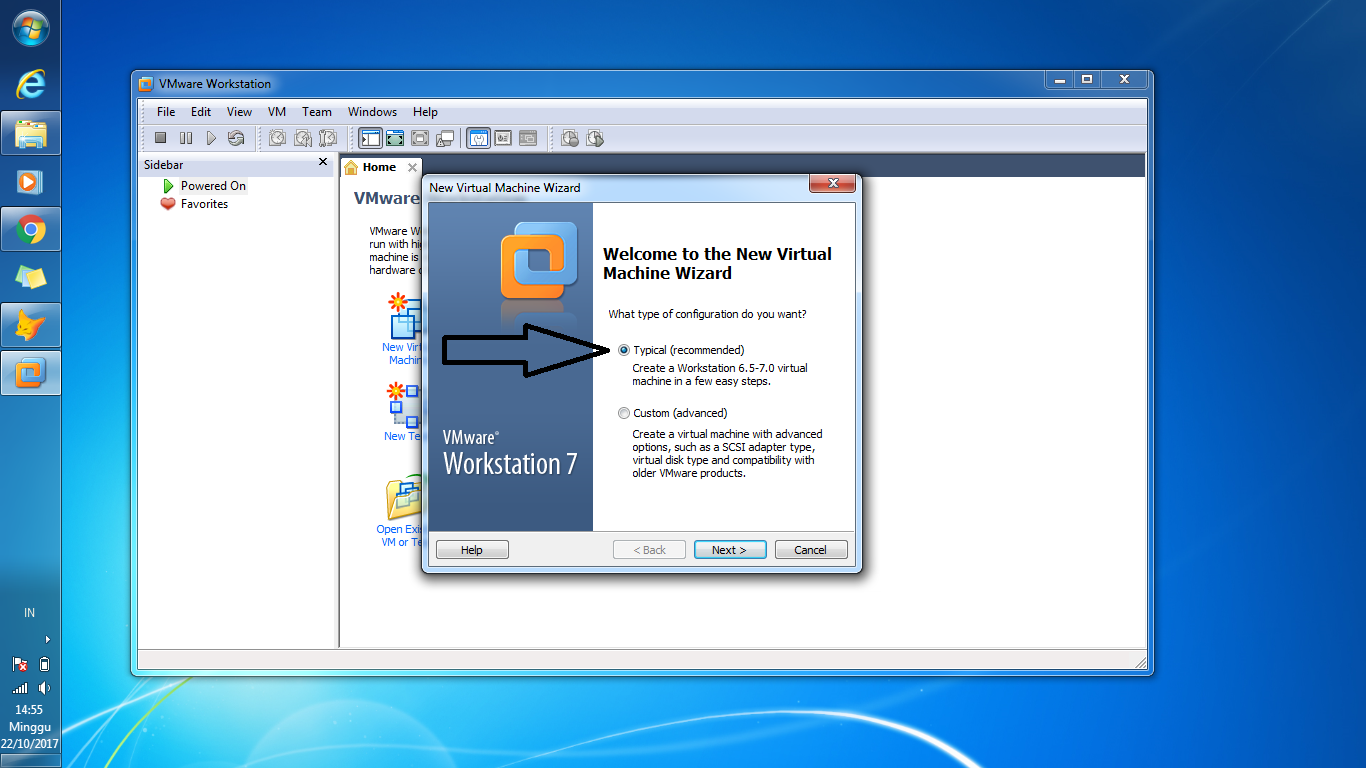Image resolution: width=1366 pixels, height=768 pixels.
Task: Click the Show desktop strip below the date
Action: pyautogui.click(x=30, y=760)
